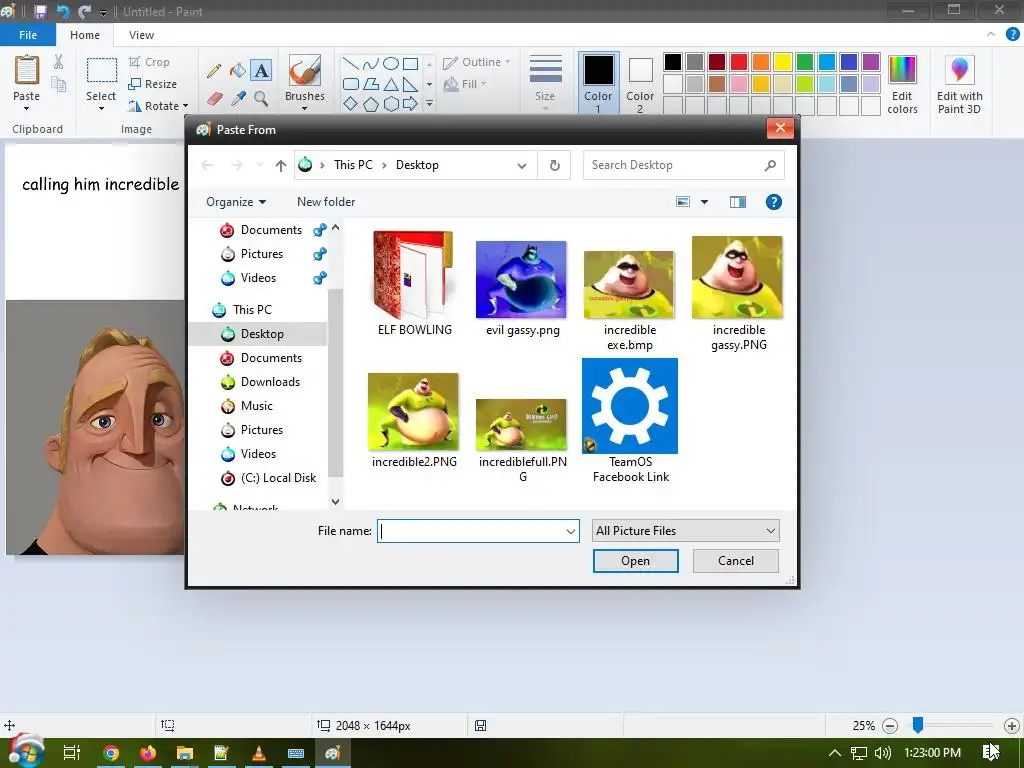
Task: Select Color 1 black swatch button
Action: (x=598, y=83)
